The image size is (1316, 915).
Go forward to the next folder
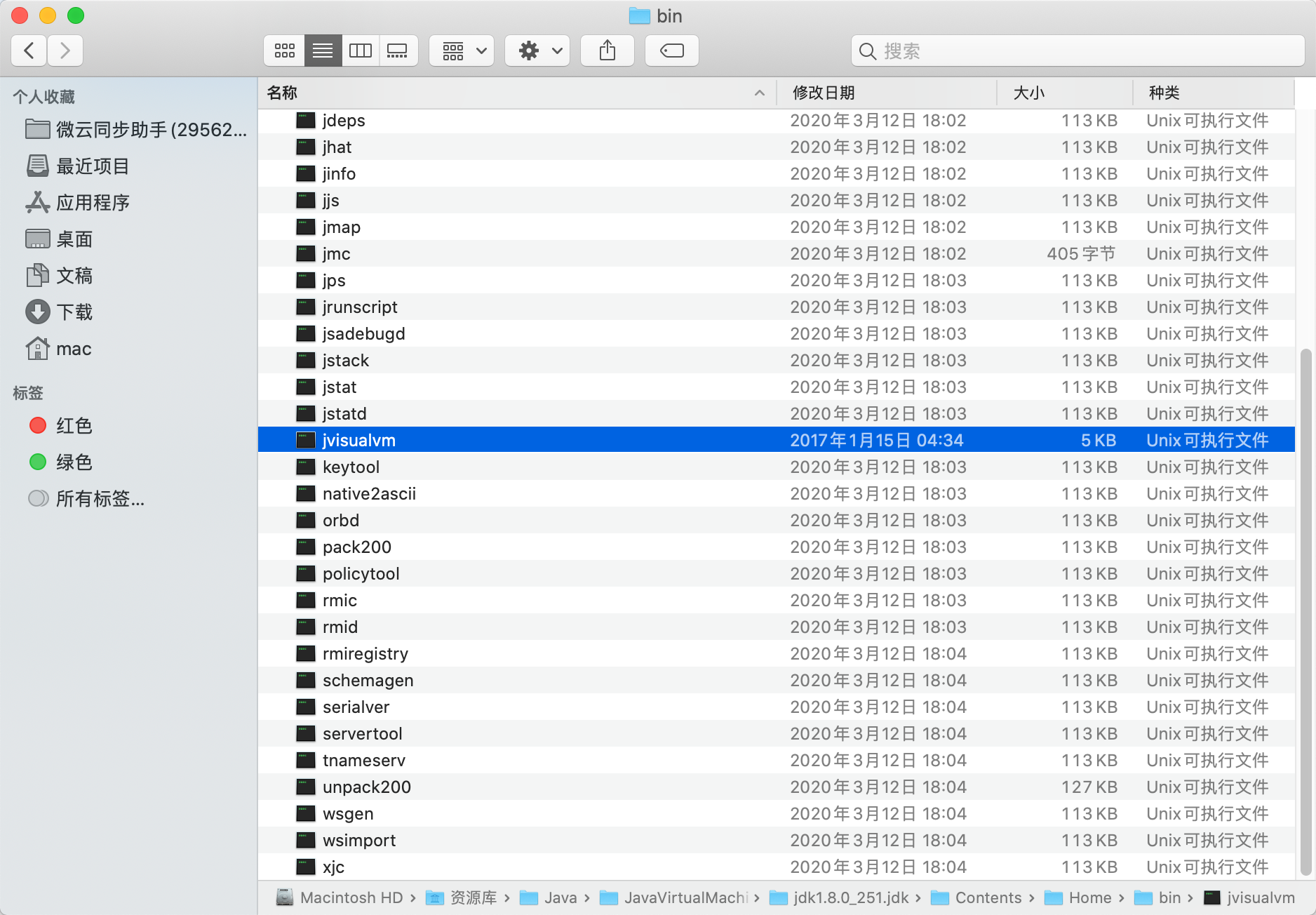pos(65,51)
